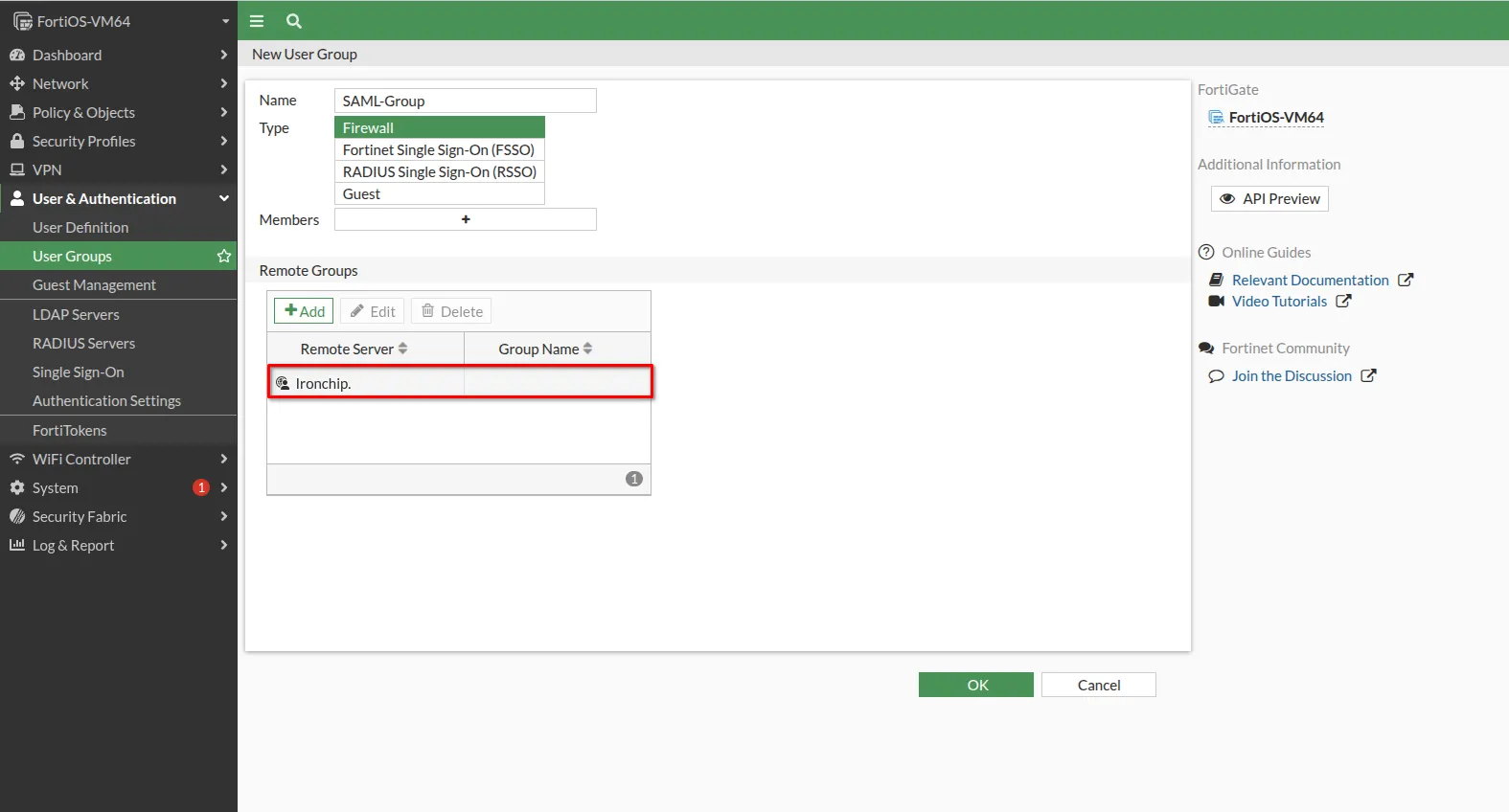This screenshot has height=812, width=1509.
Task: Click OK to save user group
Action: (976, 685)
